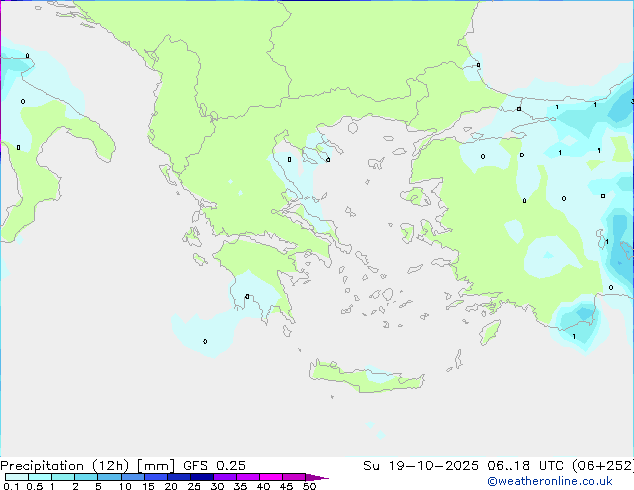
Task: Click the Su 19-10-2025 date label
Action: click(421, 466)
